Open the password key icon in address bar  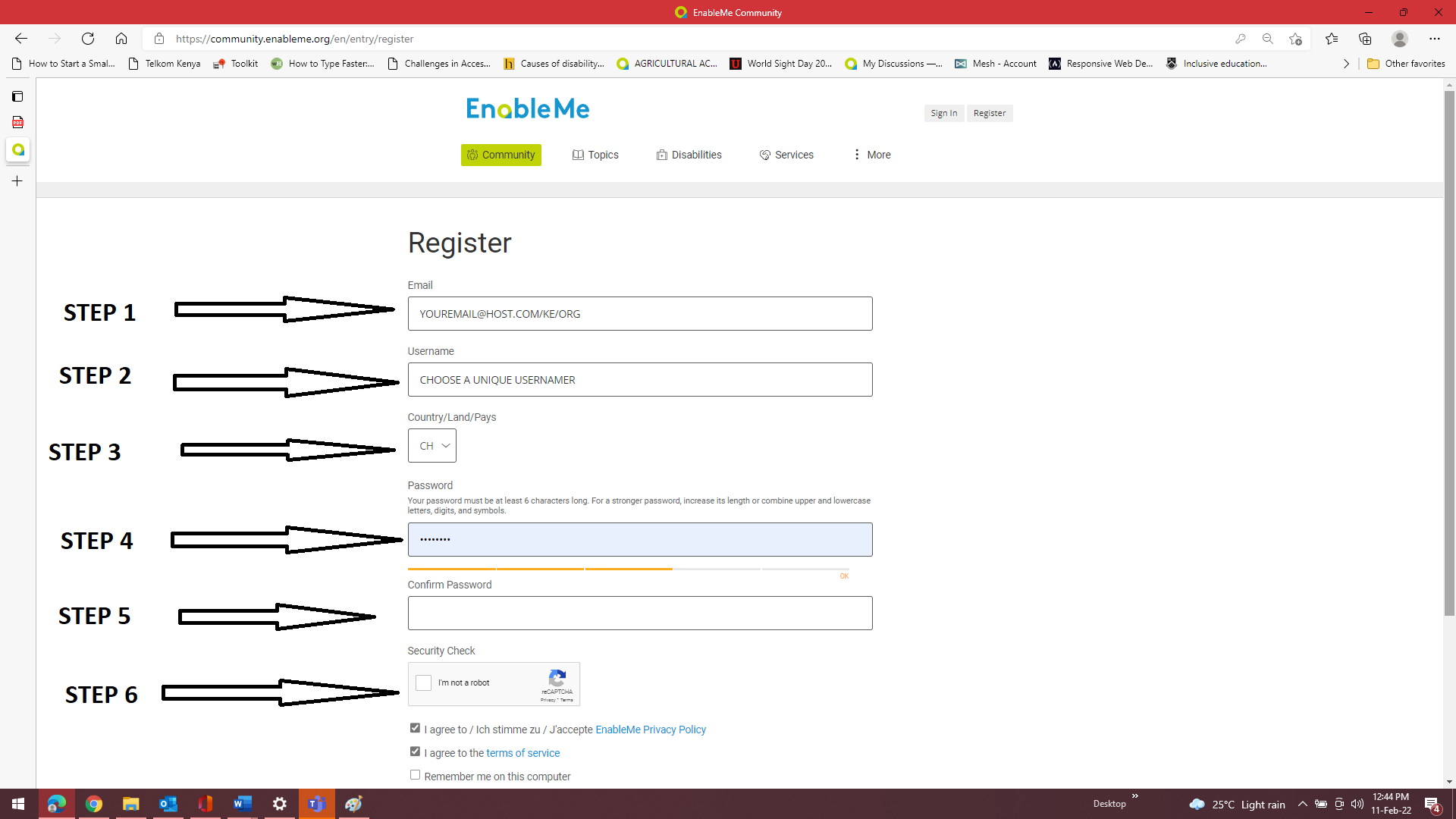(1241, 39)
